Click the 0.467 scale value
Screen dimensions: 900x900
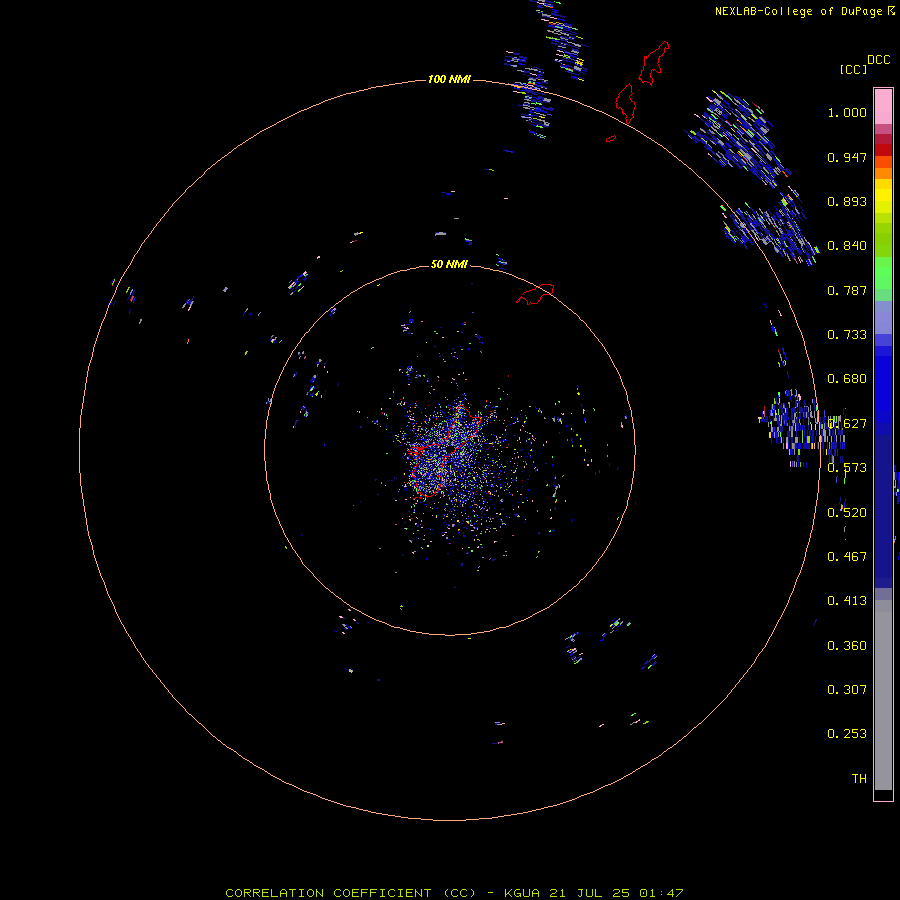pos(847,557)
